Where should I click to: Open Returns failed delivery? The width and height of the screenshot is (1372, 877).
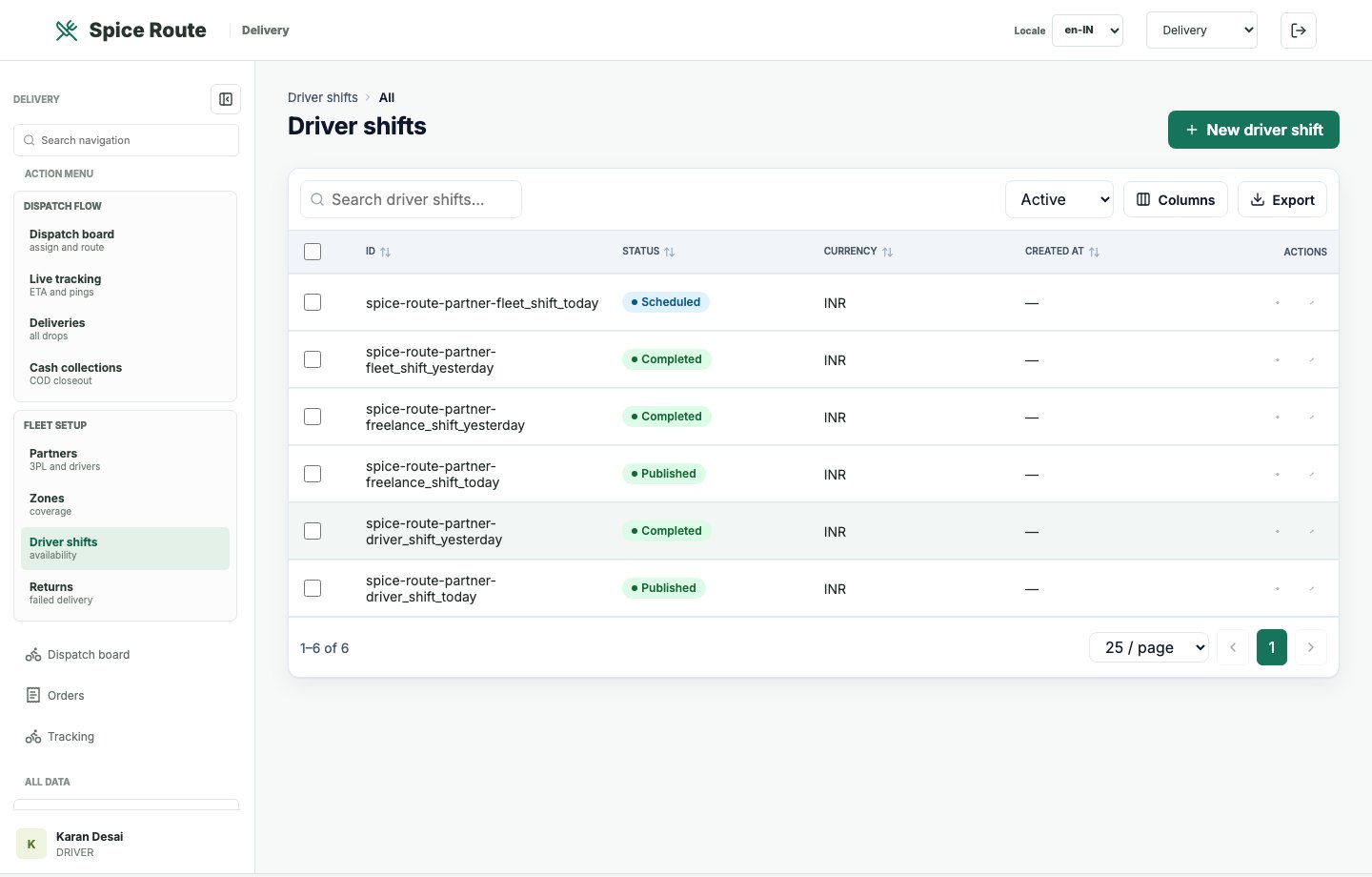125,593
